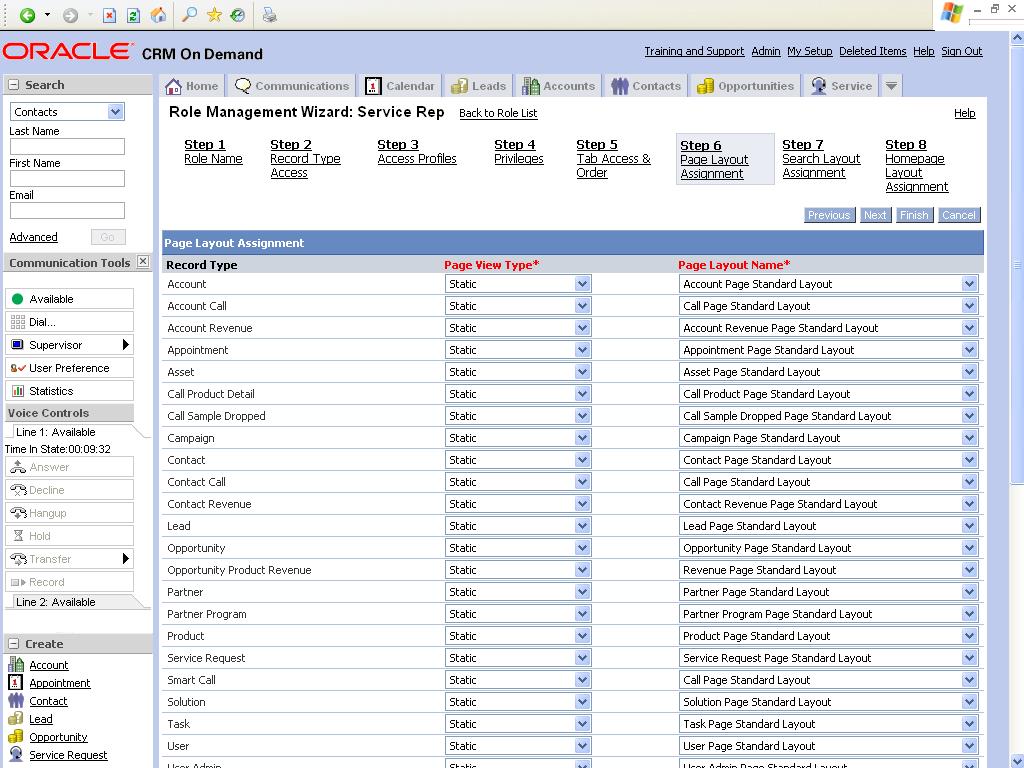This screenshot has height=768, width=1024.
Task: Click the browser Home icon
Action: [158, 15]
